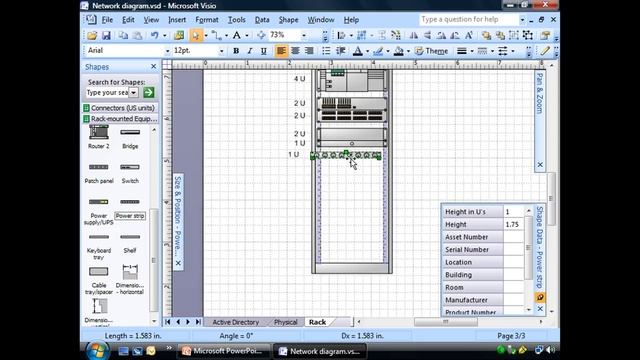Image resolution: width=640 pixels, height=360 pixels.
Task: Open the Edit menu
Action: pyautogui.click(x=128, y=20)
